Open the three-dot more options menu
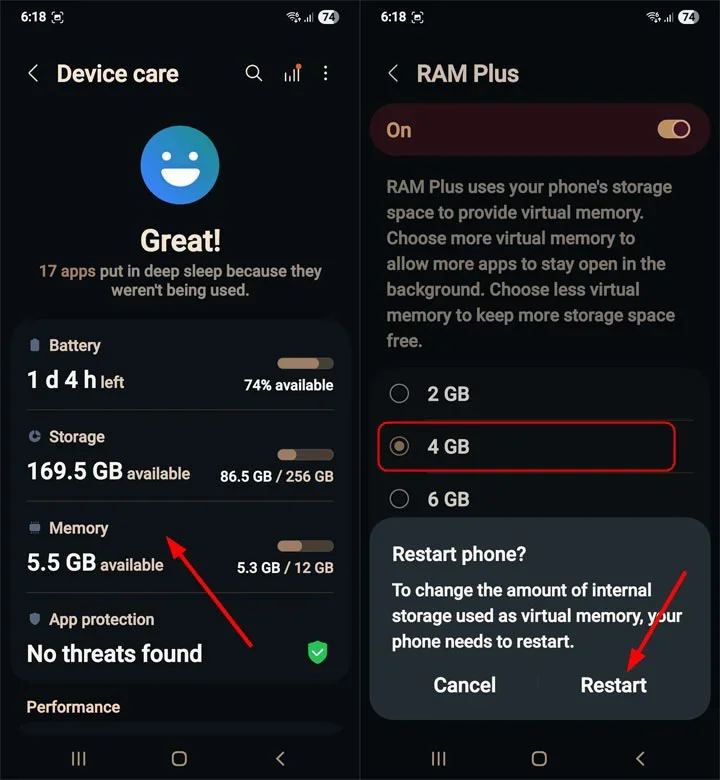This screenshot has height=780, width=720. [x=325, y=73]
